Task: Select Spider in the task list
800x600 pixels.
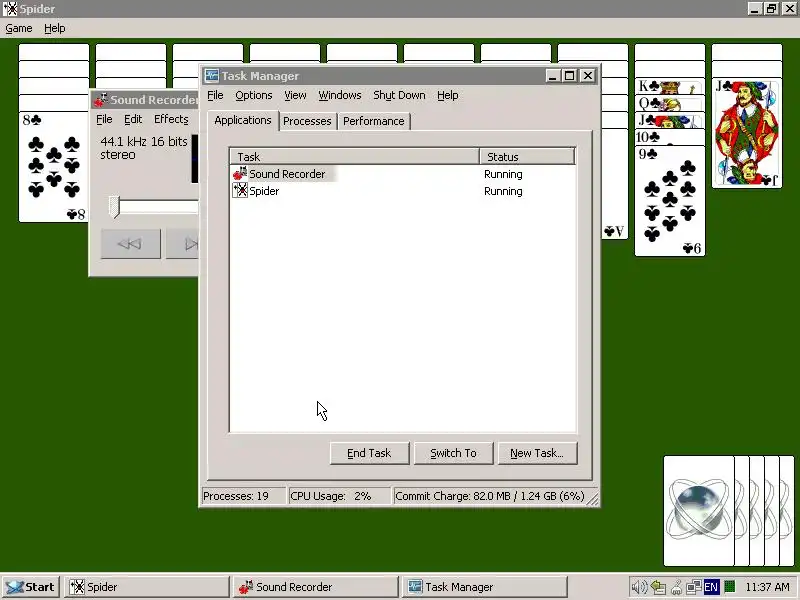Action: point(264,191)
